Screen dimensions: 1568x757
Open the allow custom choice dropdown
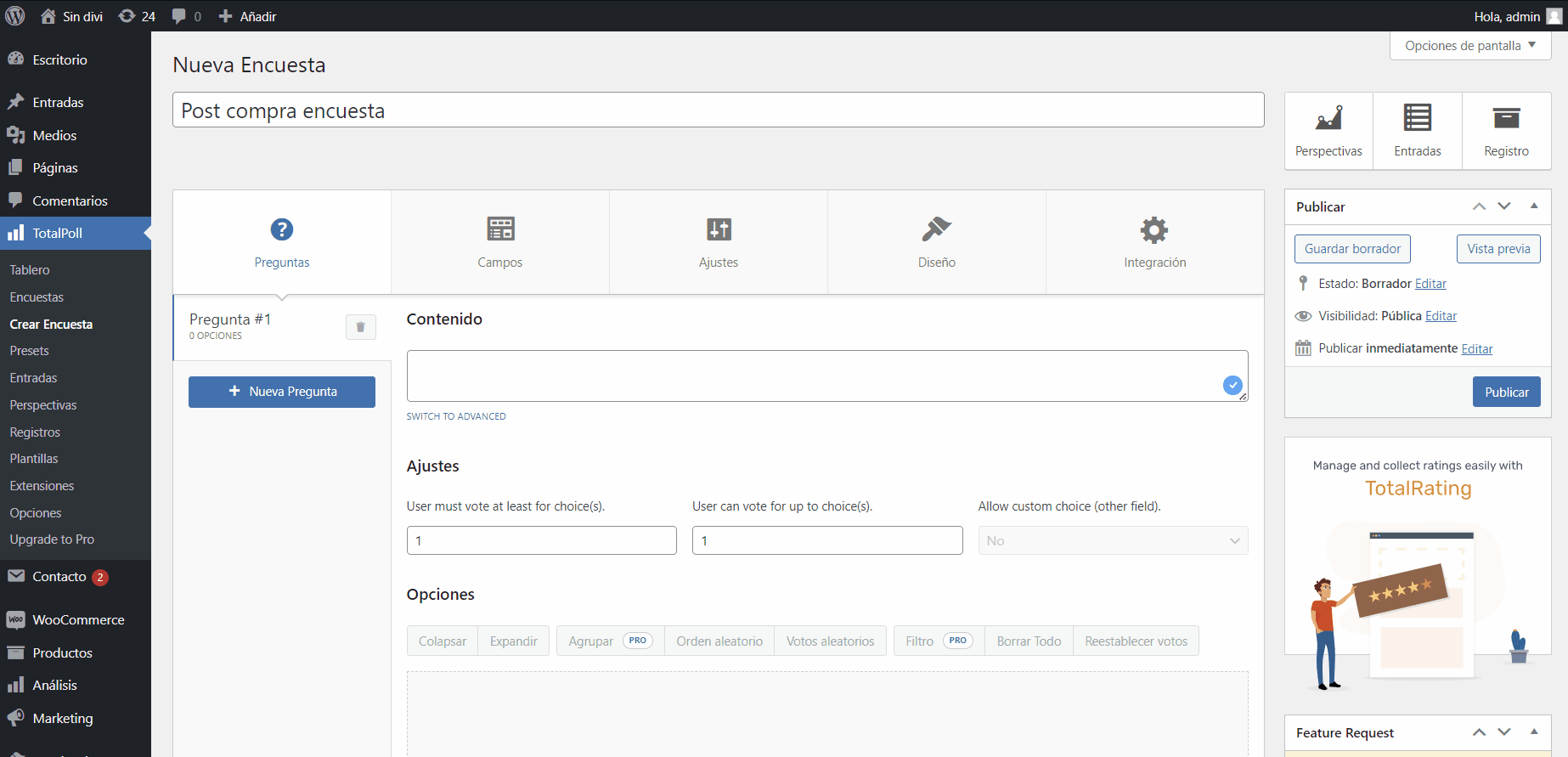1113,541
